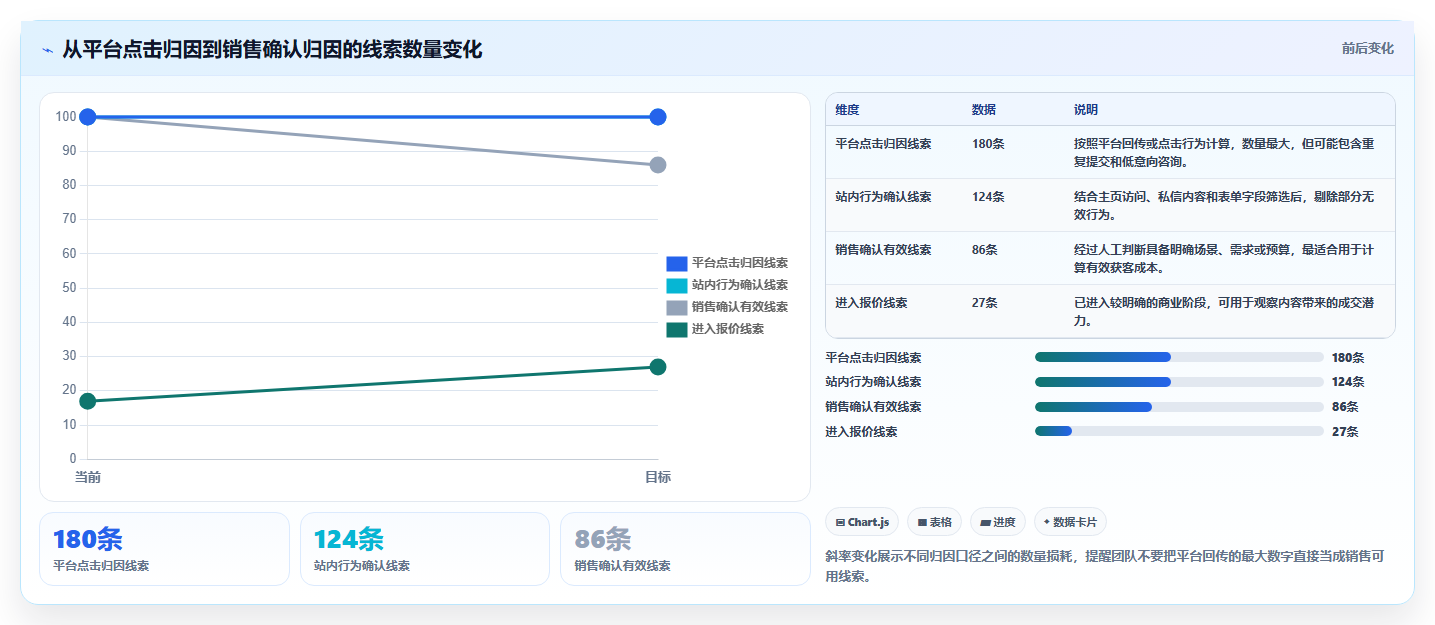Select the 表格 chip
The height and width of the screenshot is (625, 1435).
pyautogui.click(x=934, y=522)
